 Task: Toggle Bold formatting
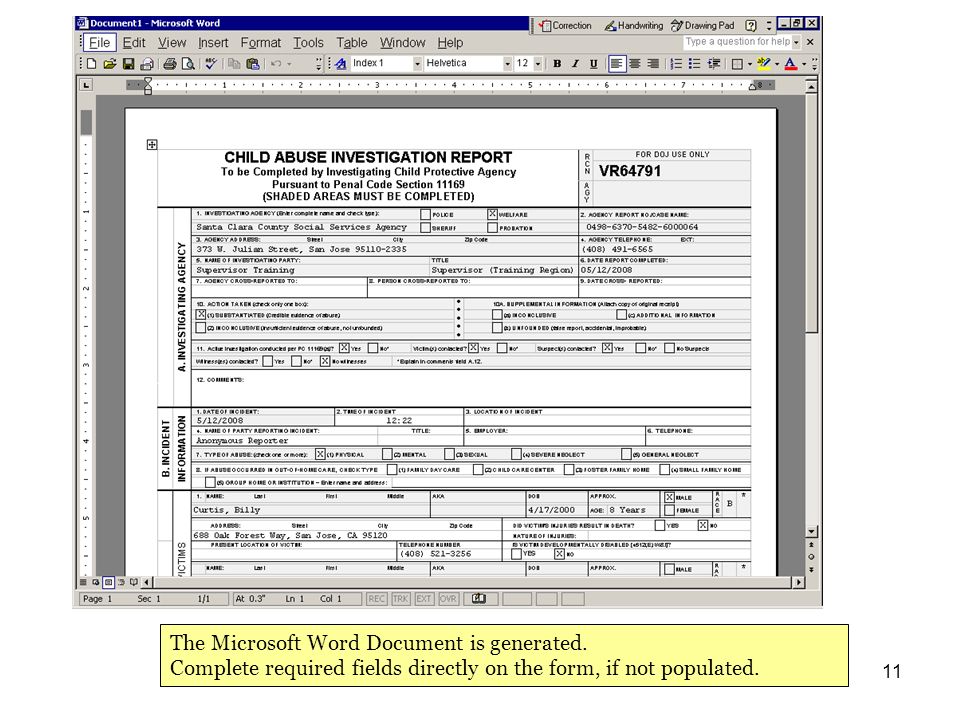coord(557,64)
